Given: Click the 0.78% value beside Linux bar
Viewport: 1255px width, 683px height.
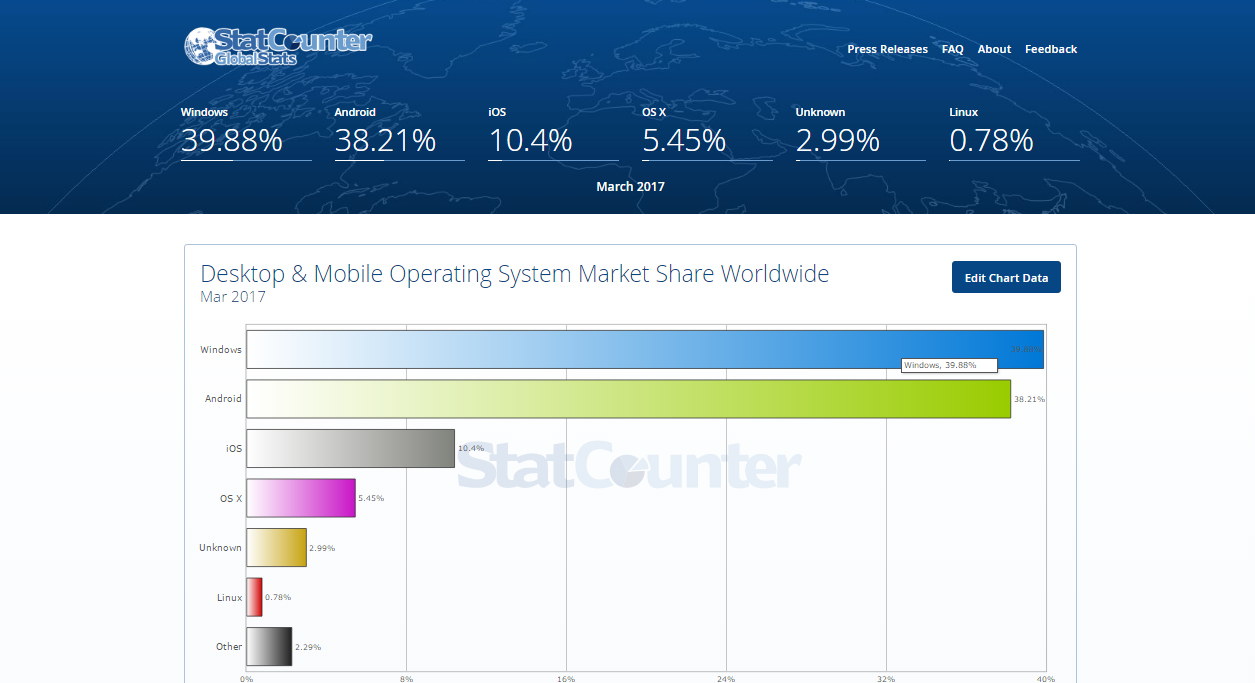Looking at the screenshot, I should coord(278,598).
